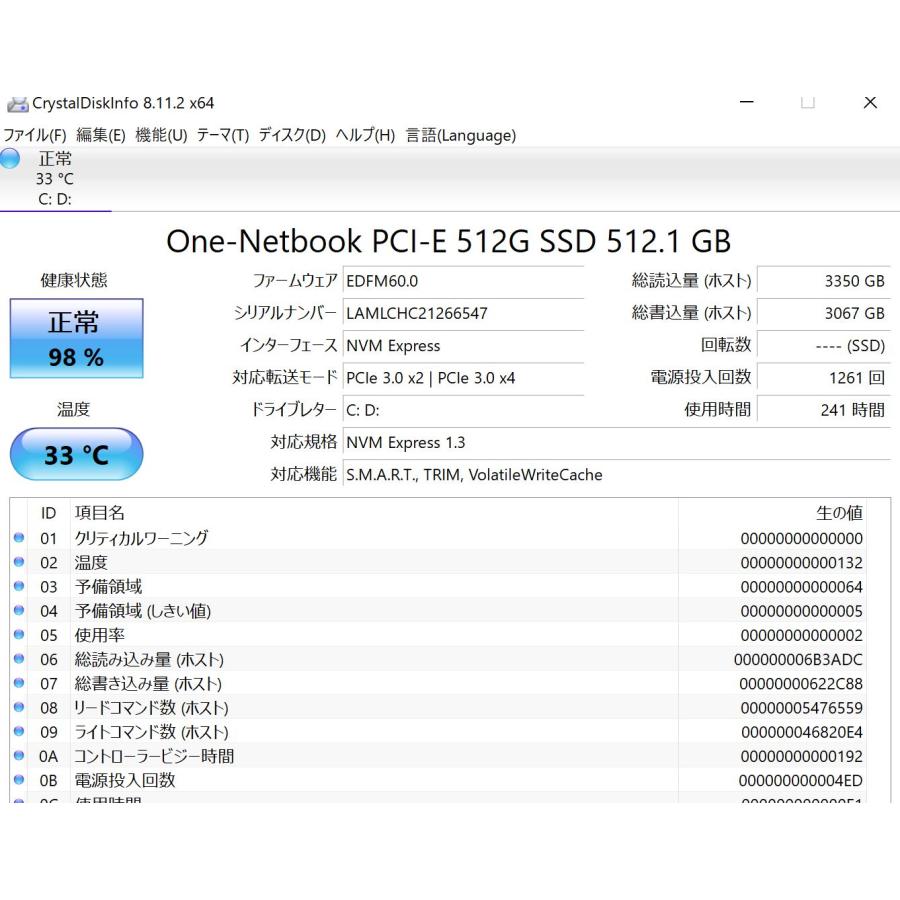The image size is (900, 900).
Task: Select the 温度 attribute row in table
Action: point(439,562)
